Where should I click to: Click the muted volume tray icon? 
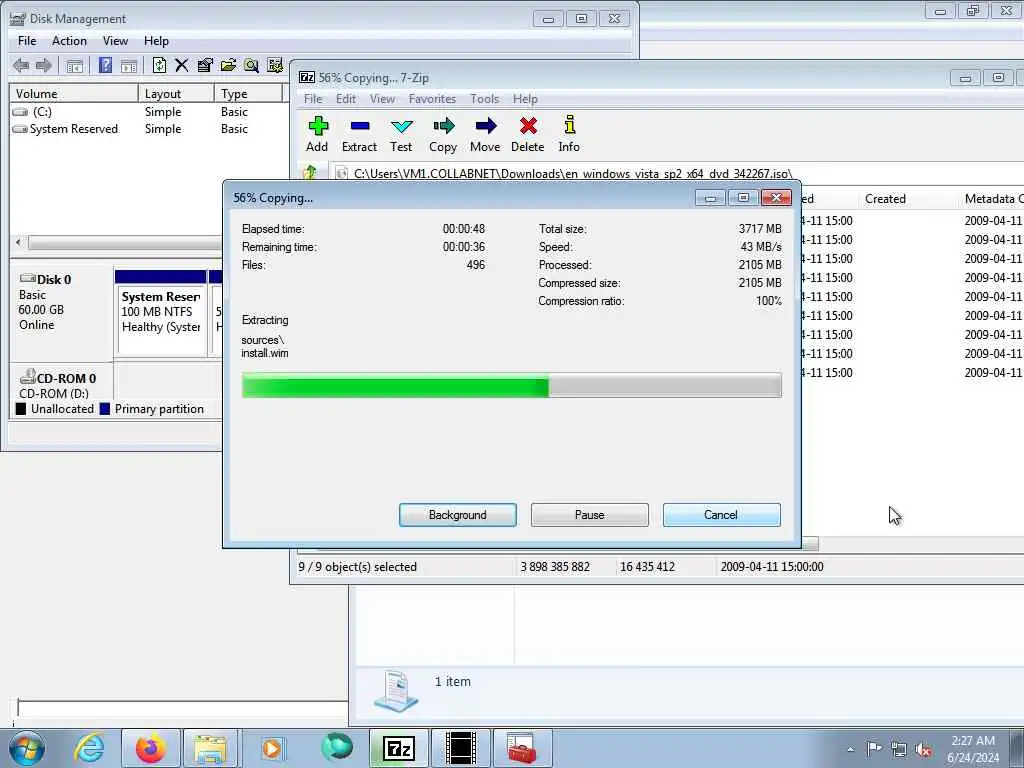tap(923, 749)
